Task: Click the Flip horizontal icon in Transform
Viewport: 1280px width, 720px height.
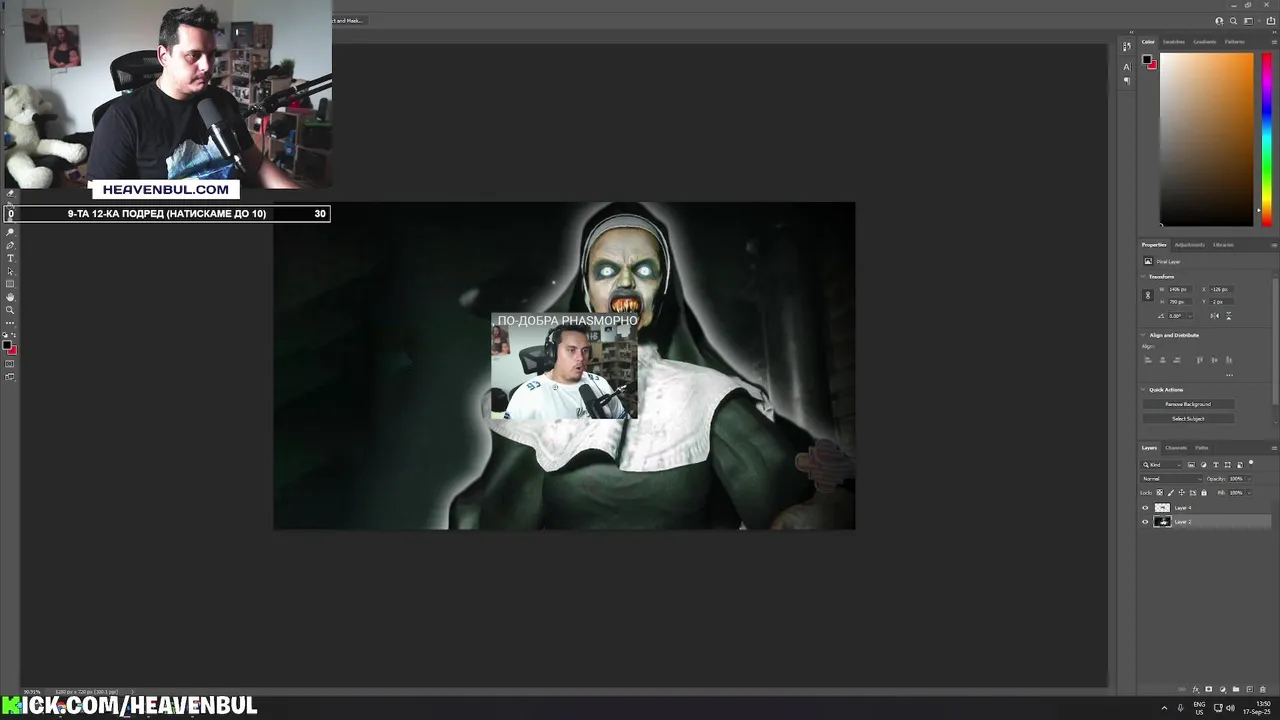Action: [1214, 316]
